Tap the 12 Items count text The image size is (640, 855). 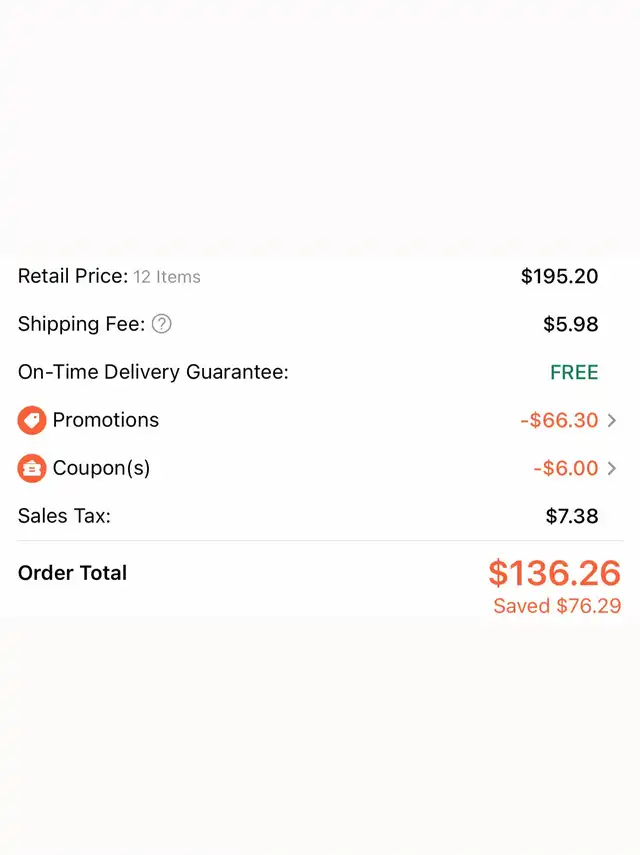(167, 276)
